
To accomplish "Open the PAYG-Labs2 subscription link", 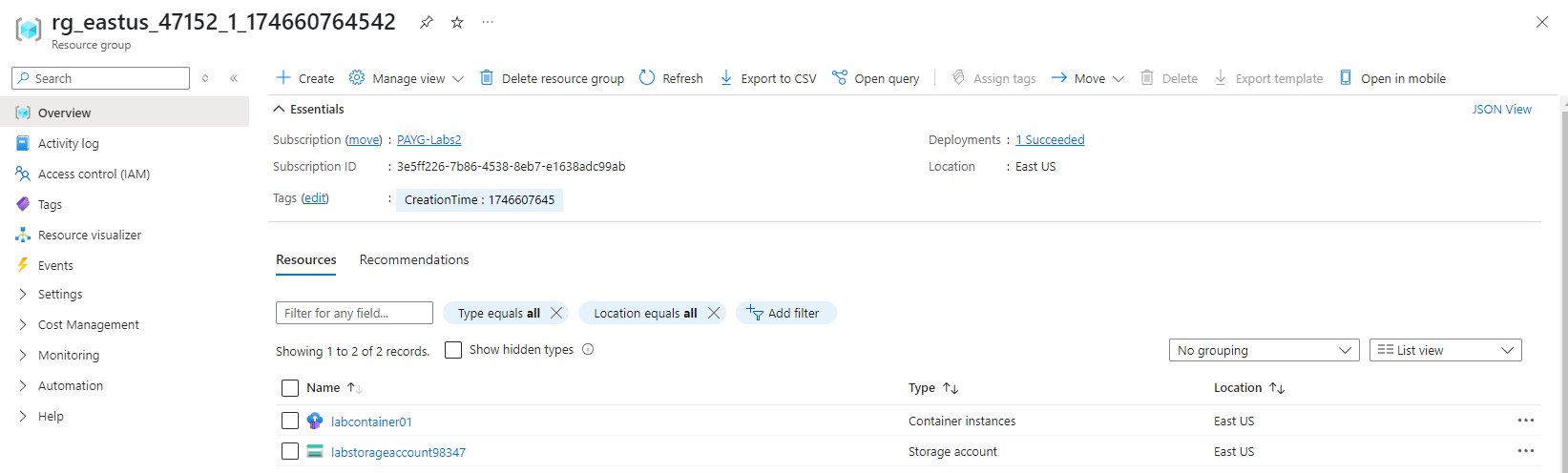I will pyautogui.click(x=429, y=139).
